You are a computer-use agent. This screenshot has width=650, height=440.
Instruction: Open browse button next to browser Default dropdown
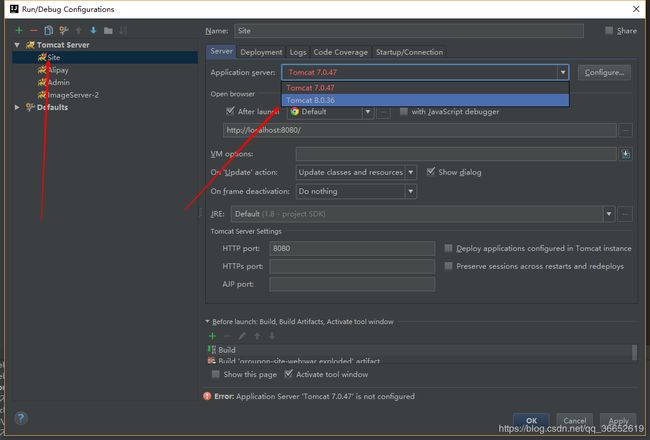(x=383, y=112)
